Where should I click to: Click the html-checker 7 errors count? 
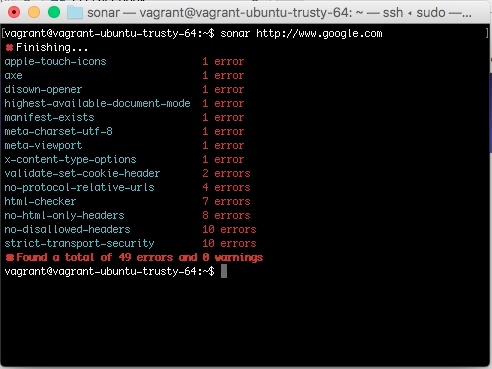click(226, 202)
